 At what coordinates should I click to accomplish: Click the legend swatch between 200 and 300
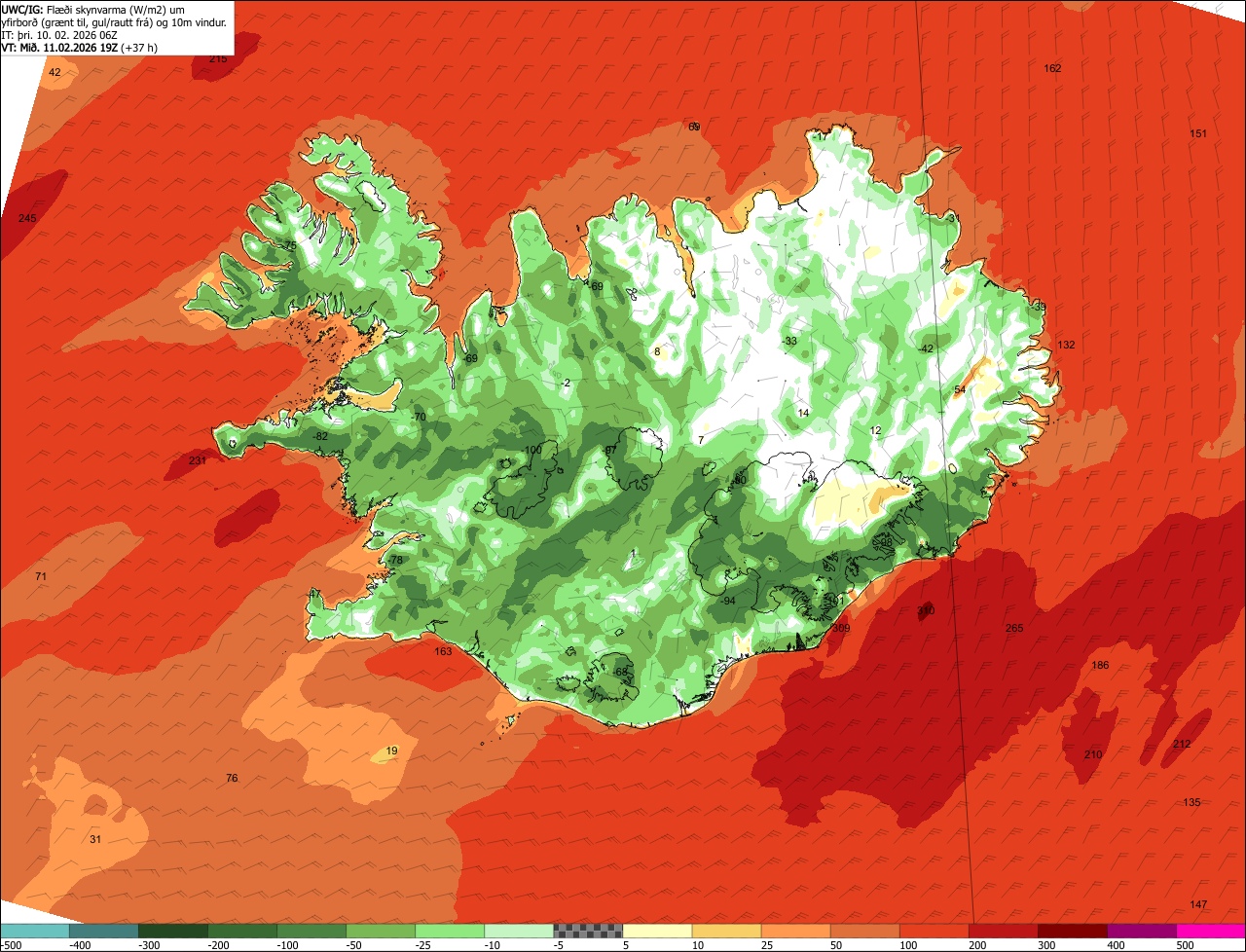1003,931
